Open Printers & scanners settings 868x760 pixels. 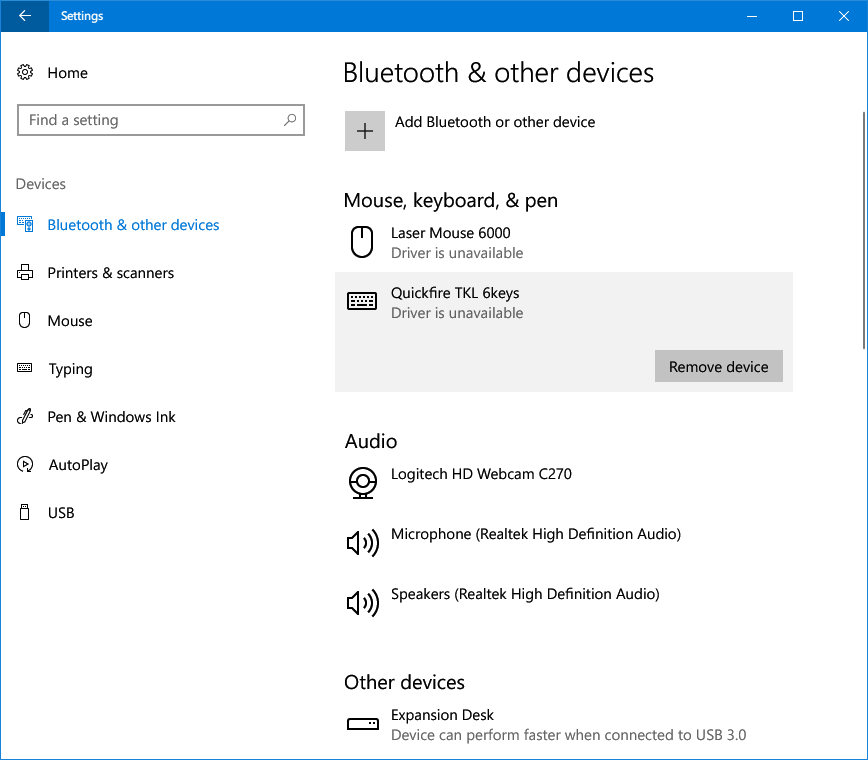tap(111, 273)
